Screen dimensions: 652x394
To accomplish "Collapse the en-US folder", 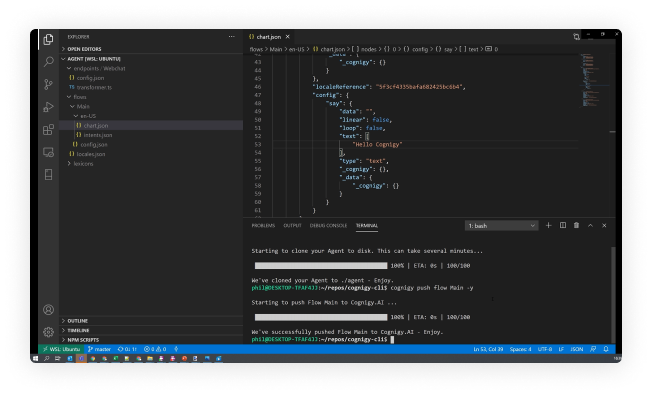I will pos(151,116).
